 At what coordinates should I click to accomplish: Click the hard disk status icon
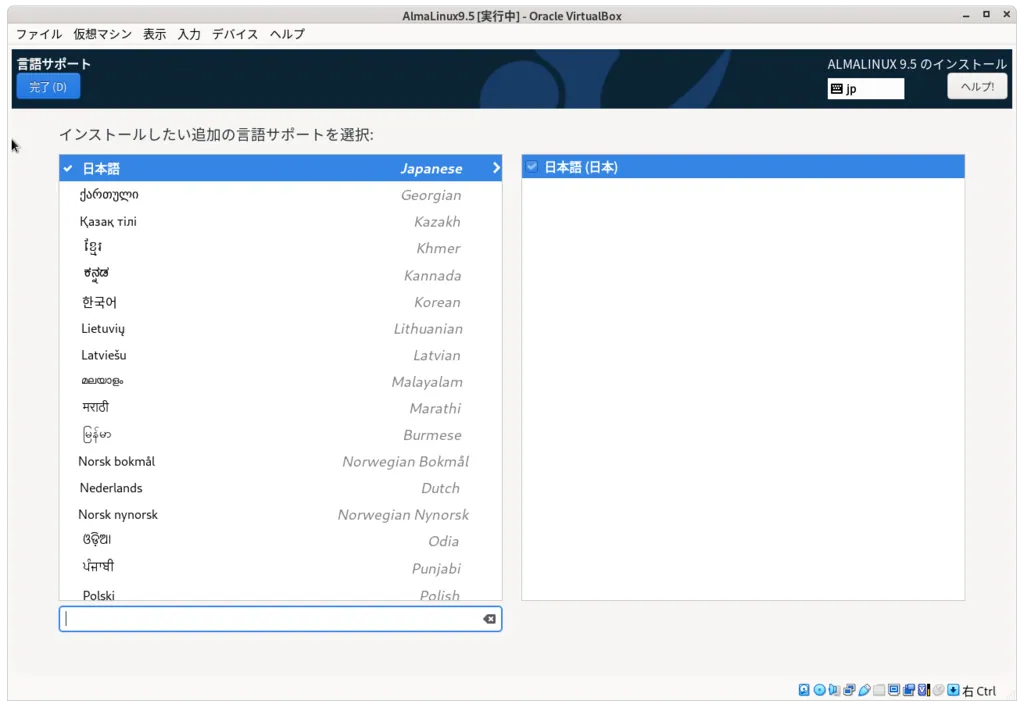(x=803, y=689)
